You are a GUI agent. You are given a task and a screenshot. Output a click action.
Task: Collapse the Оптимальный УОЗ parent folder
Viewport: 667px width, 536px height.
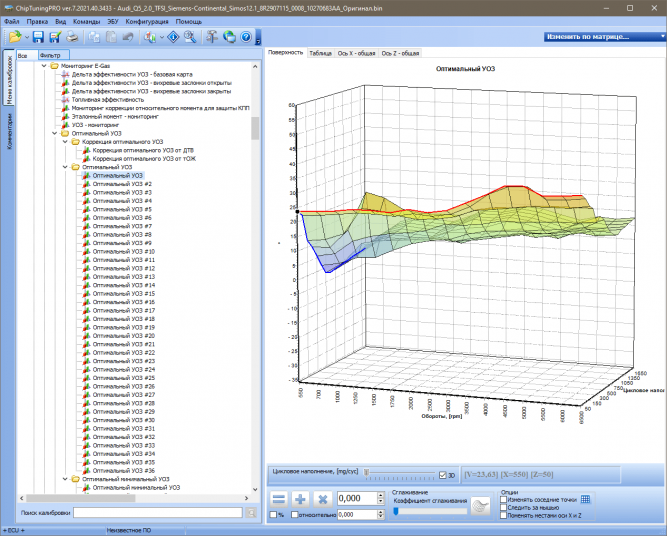tap(54, 134)
